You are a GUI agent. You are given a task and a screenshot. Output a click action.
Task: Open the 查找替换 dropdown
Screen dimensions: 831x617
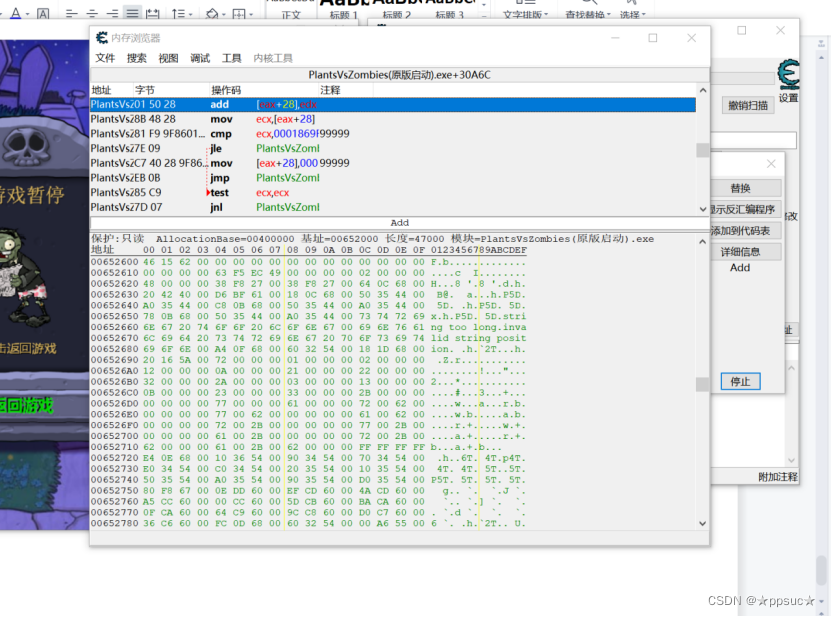point(588,14)
